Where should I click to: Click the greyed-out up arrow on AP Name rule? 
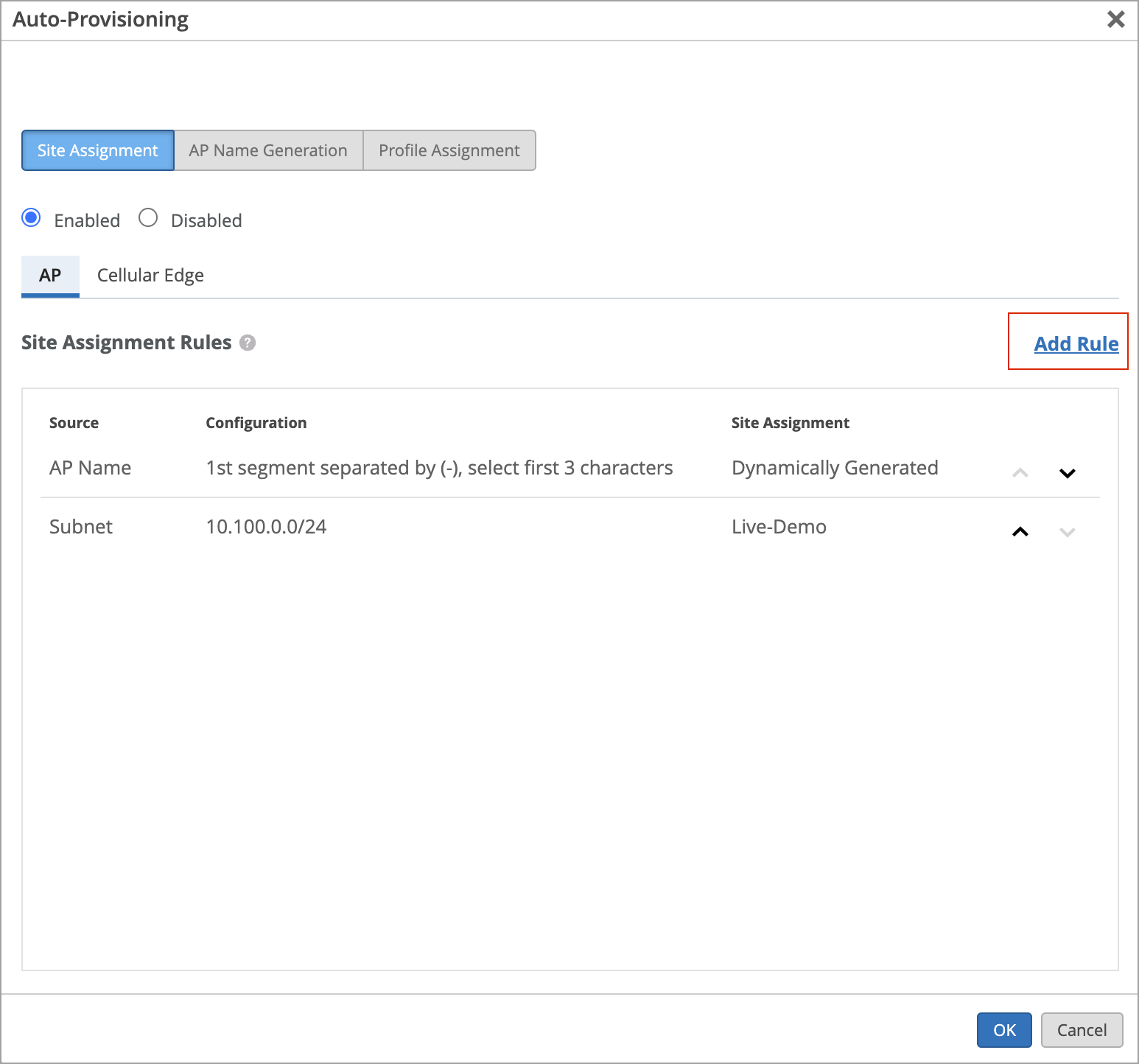point(1020,473)
